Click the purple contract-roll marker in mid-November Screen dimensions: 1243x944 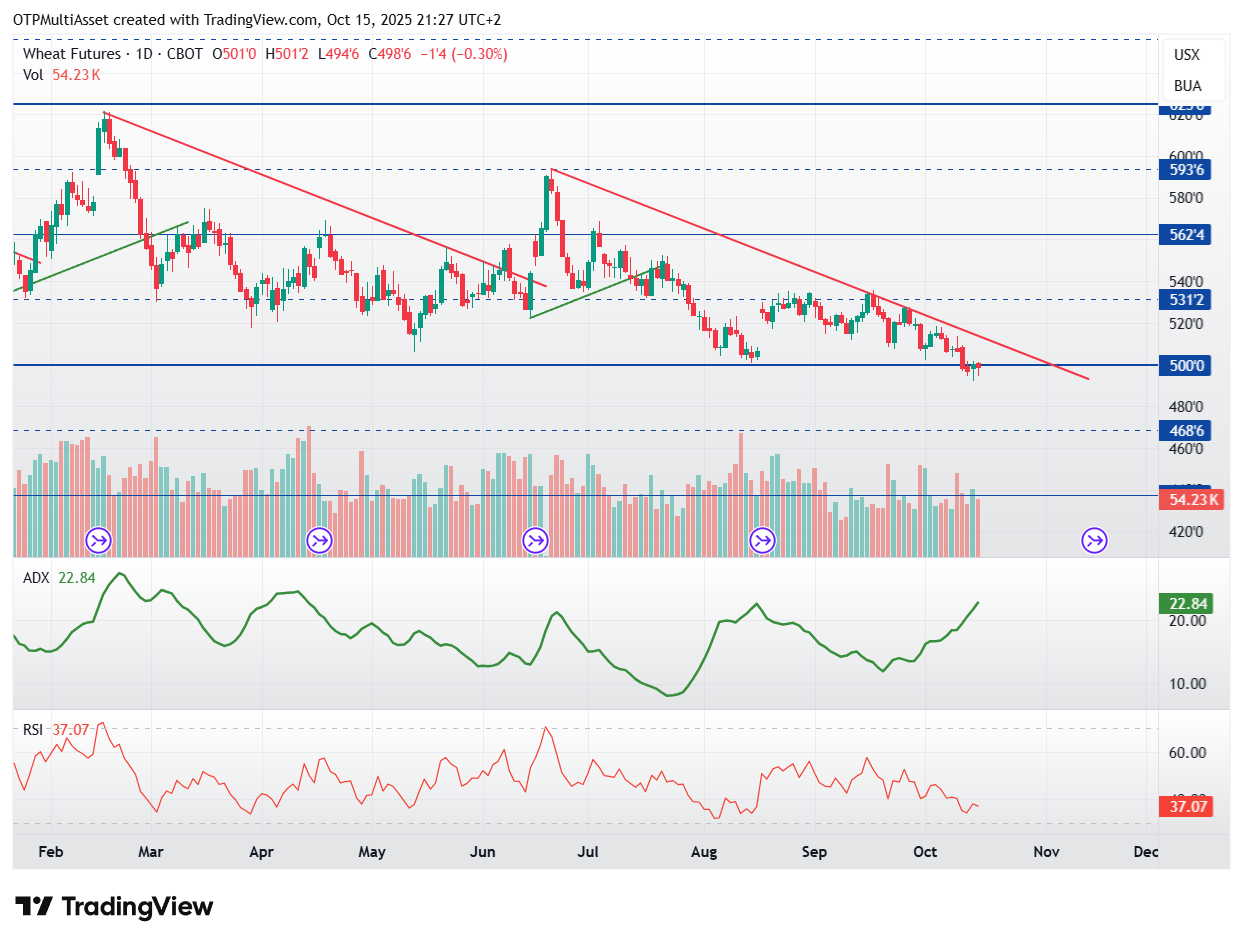[1094, 541]
